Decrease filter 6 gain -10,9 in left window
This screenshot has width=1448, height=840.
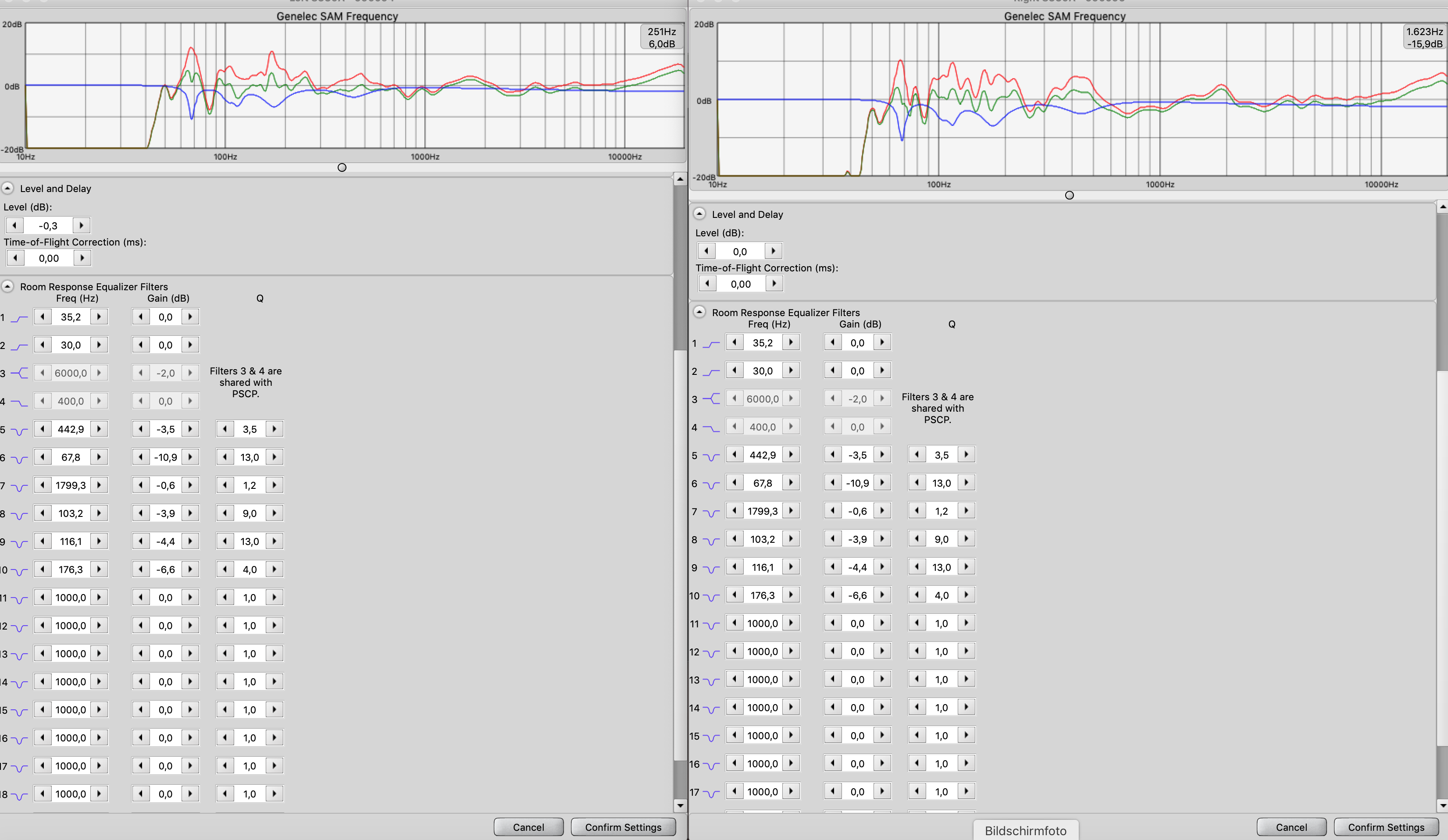point(141,457)
